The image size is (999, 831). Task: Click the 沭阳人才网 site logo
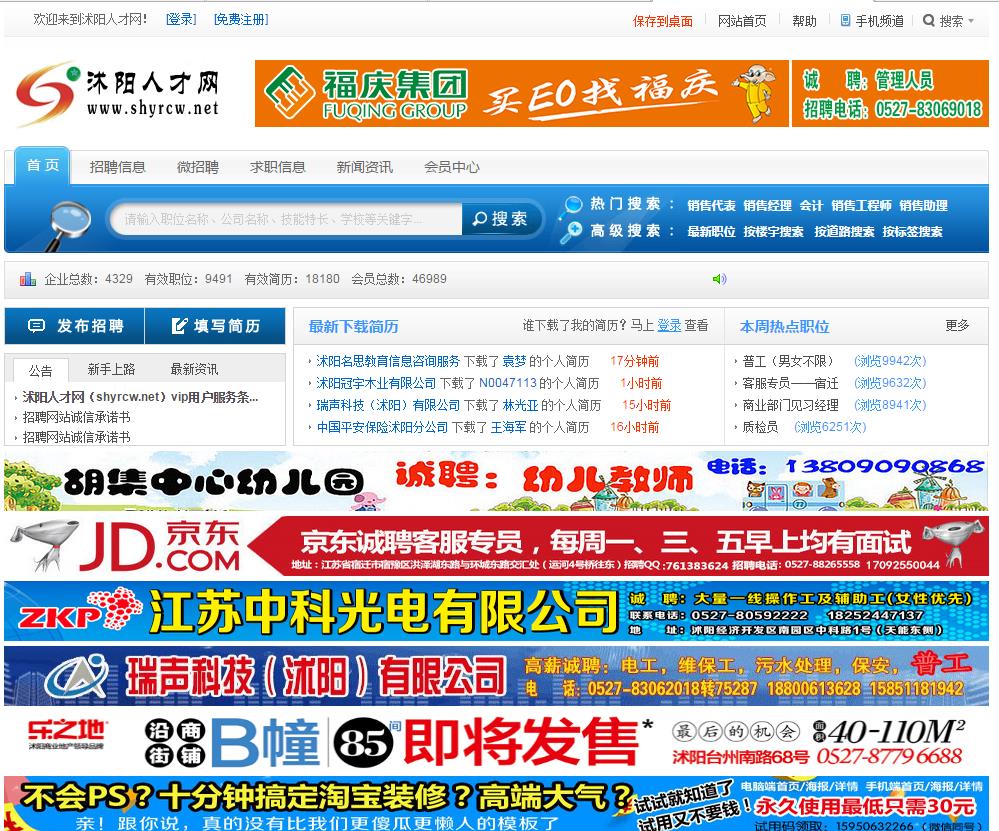[119, 94]
